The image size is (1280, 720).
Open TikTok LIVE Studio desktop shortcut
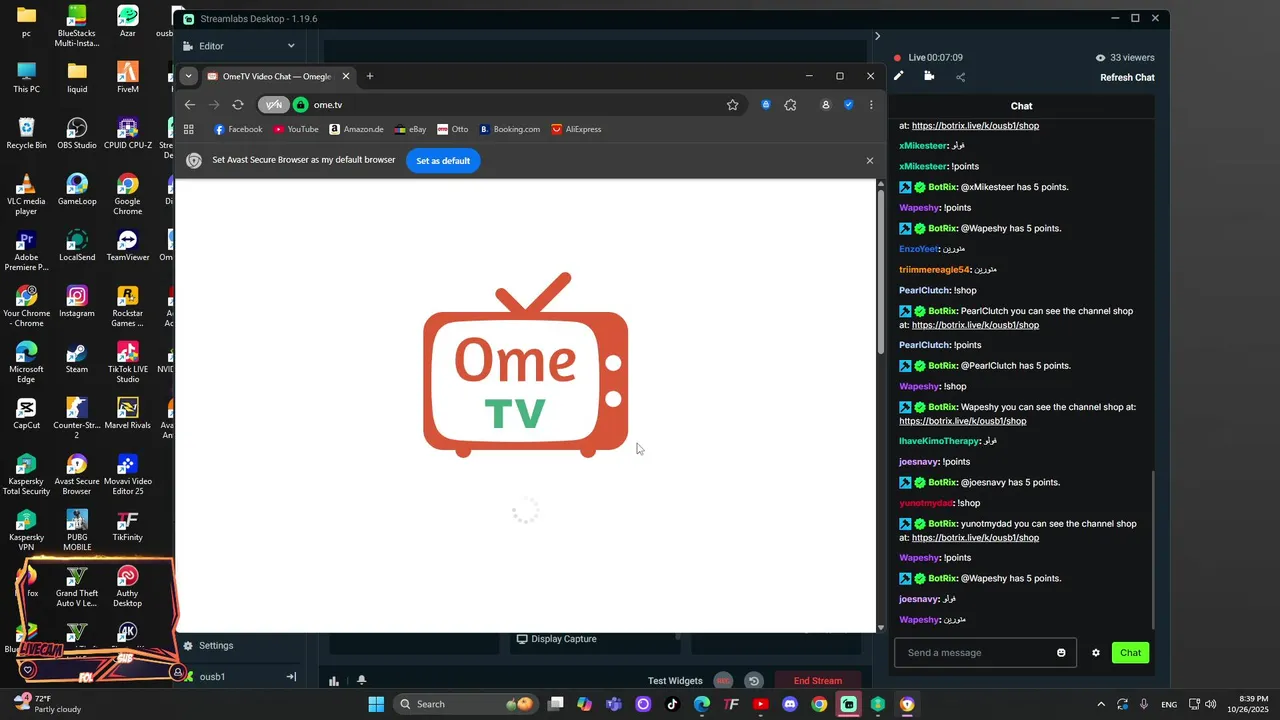point(127,362)
